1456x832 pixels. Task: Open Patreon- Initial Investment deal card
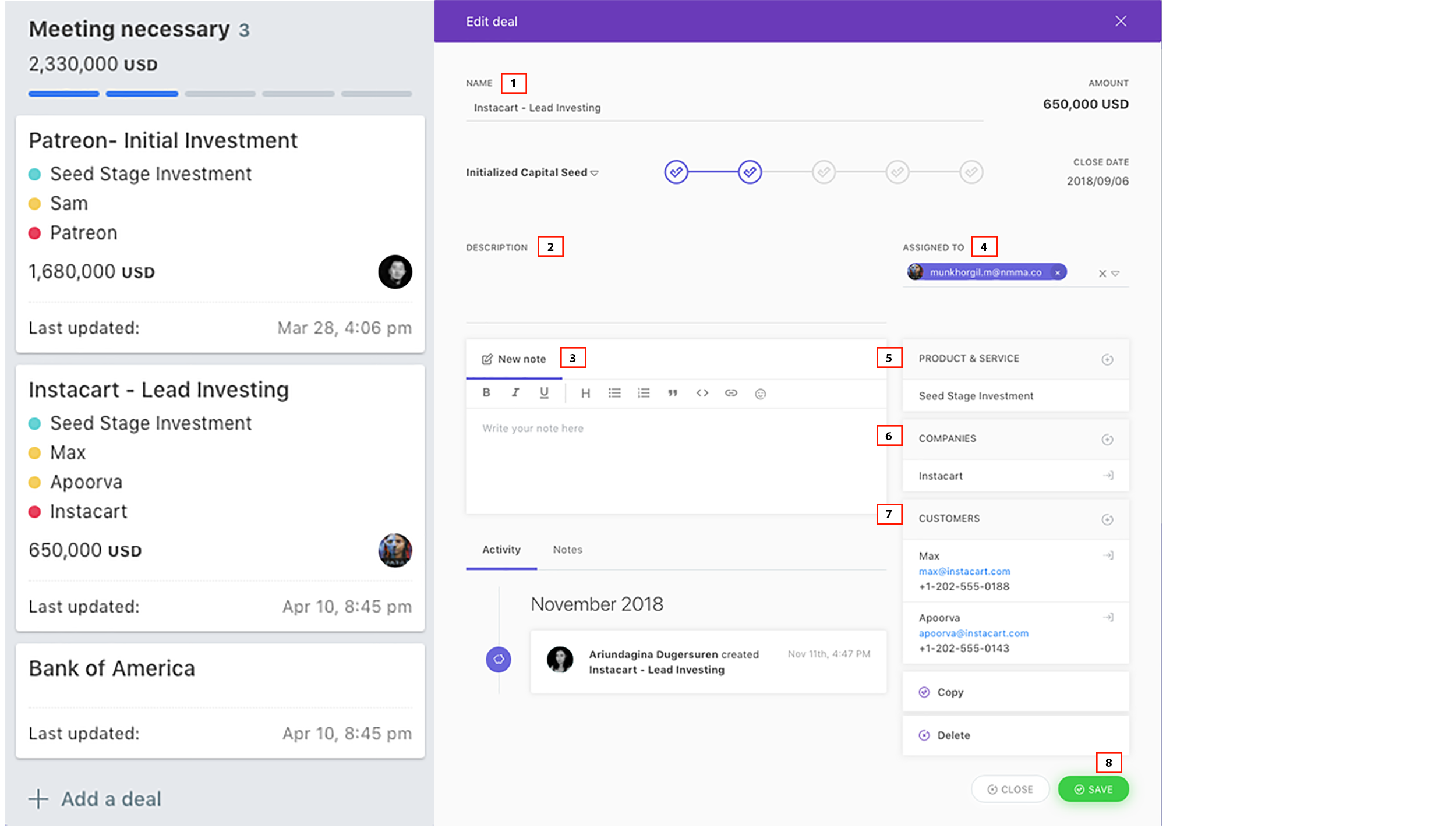[220, 234]
